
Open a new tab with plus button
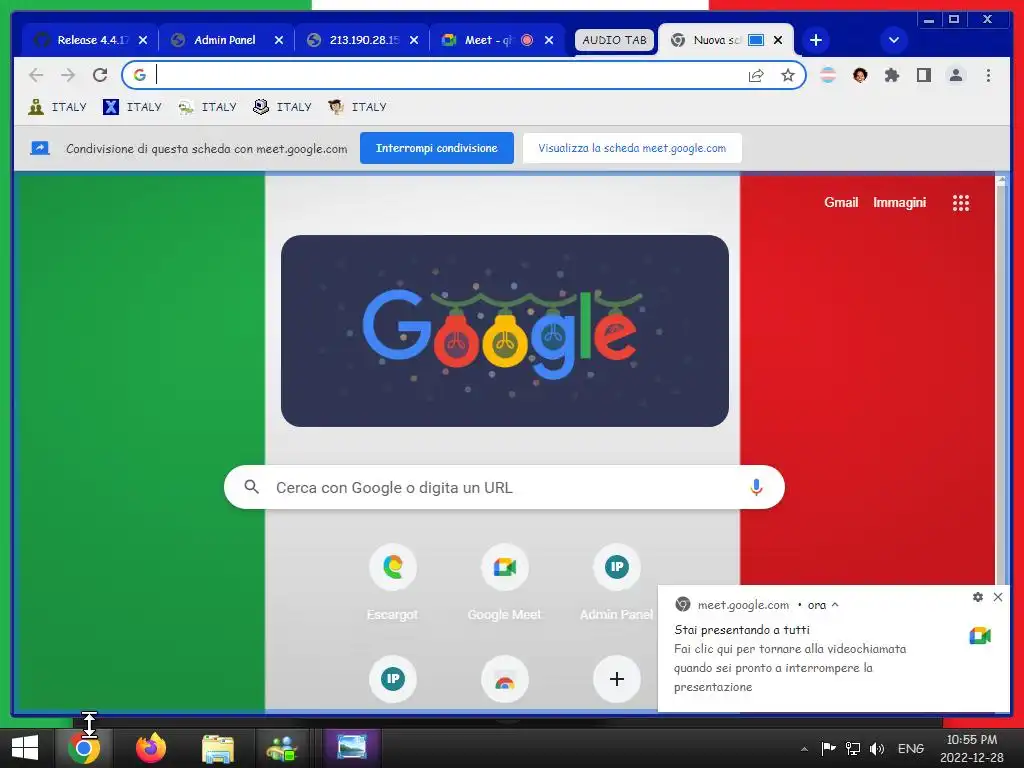coord(816,40)
